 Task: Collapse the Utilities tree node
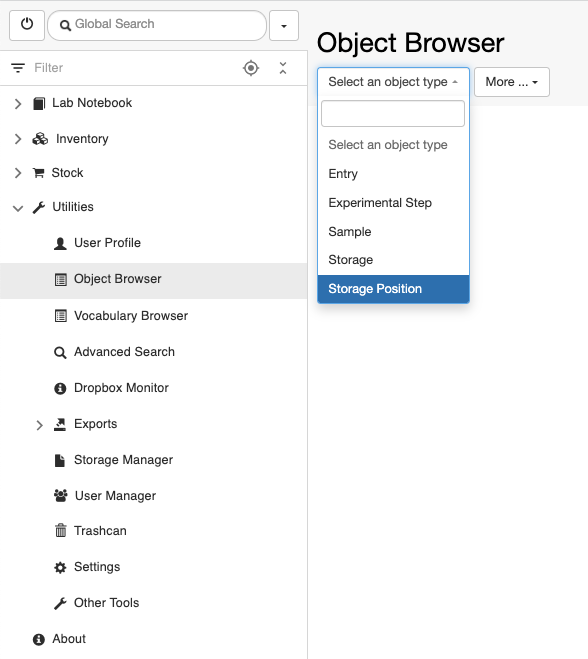click(18, 208)
